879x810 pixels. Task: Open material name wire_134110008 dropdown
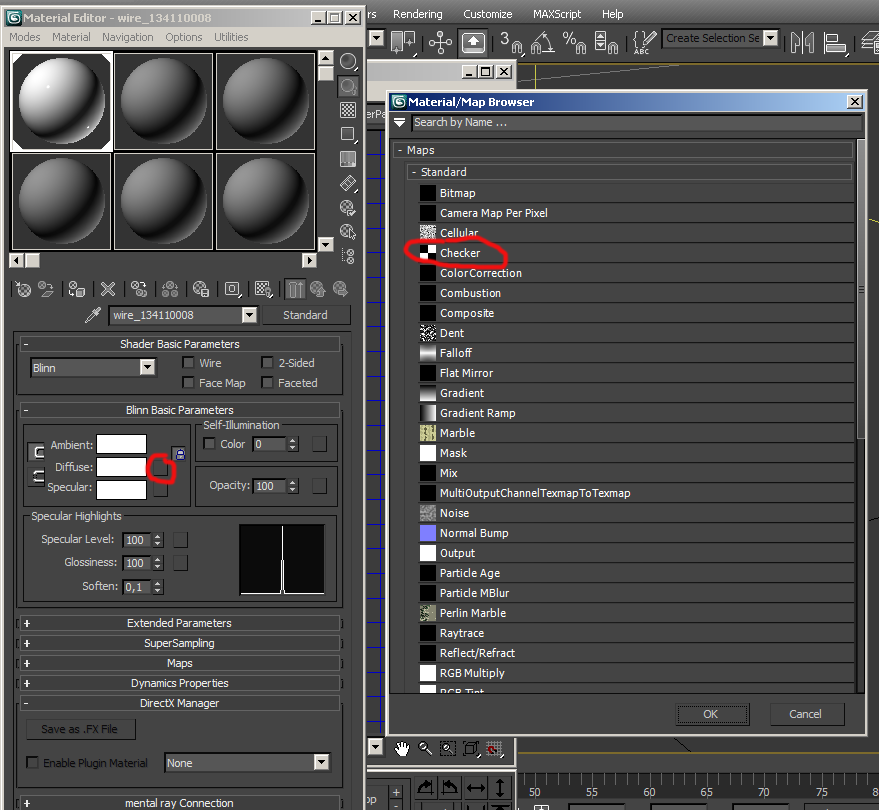(x=249, y=315)
